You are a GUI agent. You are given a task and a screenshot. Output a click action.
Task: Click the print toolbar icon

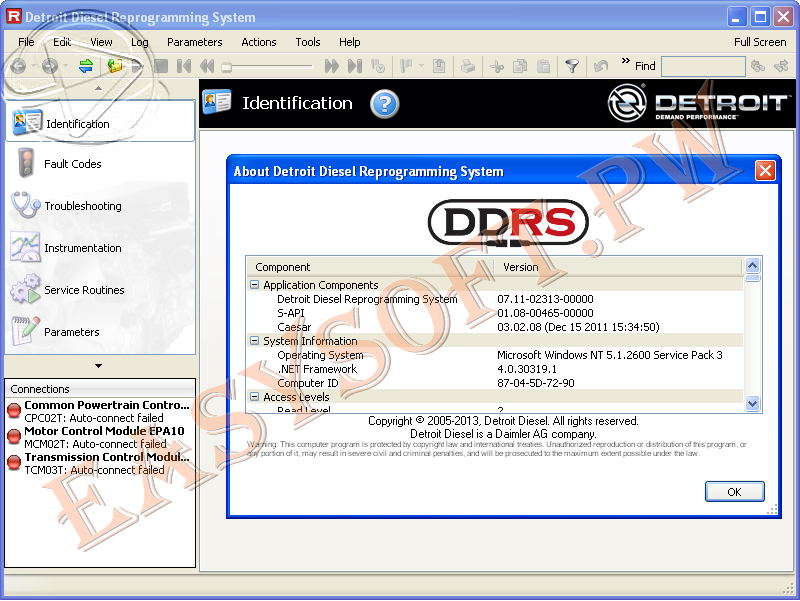pyautogui.click(x=468, y=66)
